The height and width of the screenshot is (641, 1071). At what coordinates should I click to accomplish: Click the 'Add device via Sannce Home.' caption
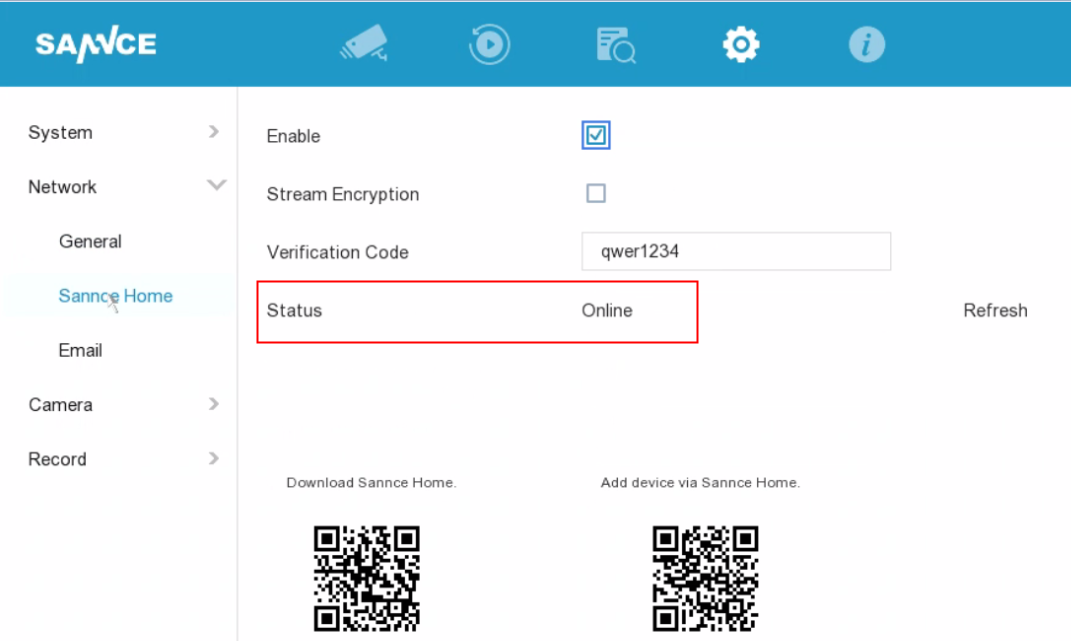coord(700,482)
